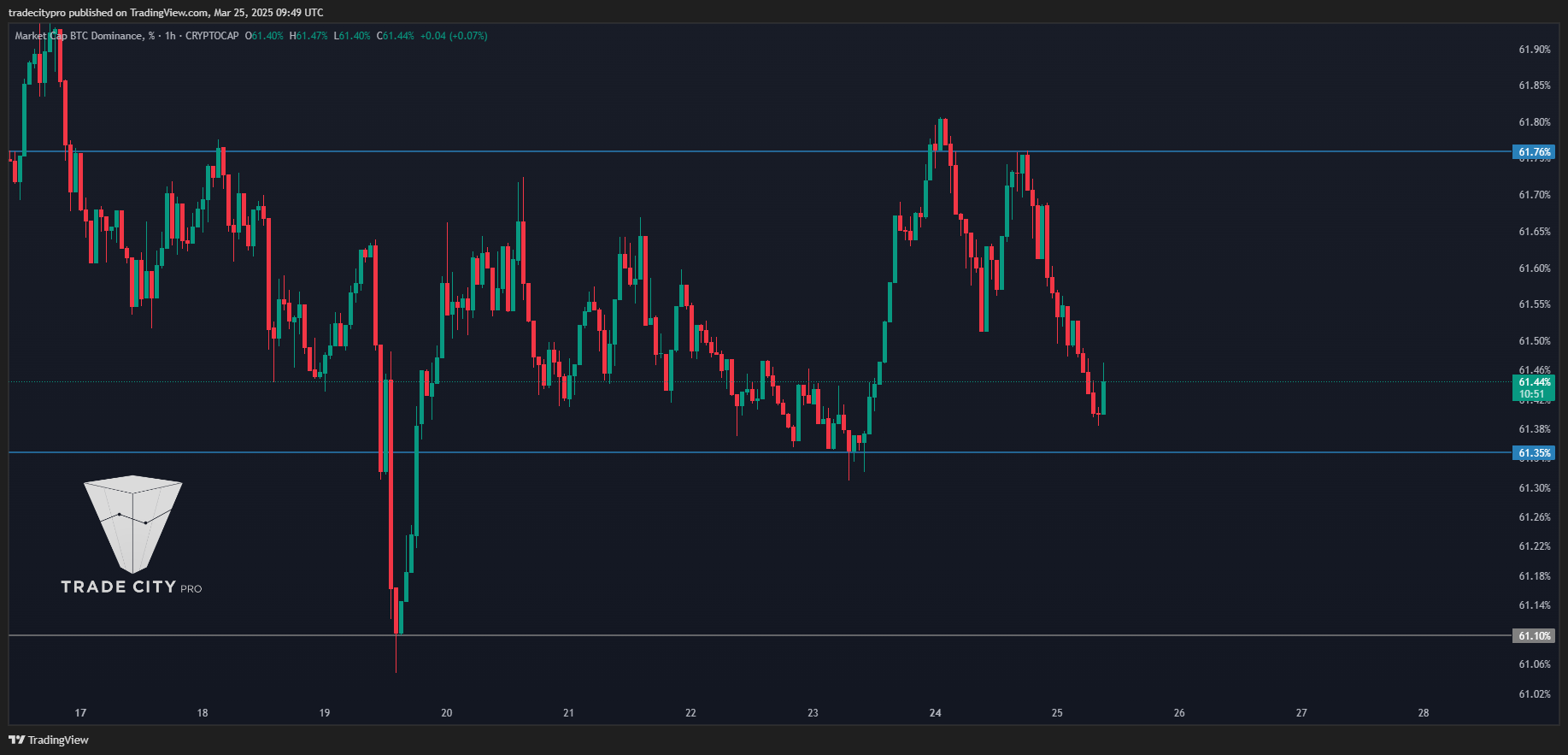Viewport: 1568px width, 755px height.
Task: Click the 61.50% price axis label
Action: (x=1534, y=341)
